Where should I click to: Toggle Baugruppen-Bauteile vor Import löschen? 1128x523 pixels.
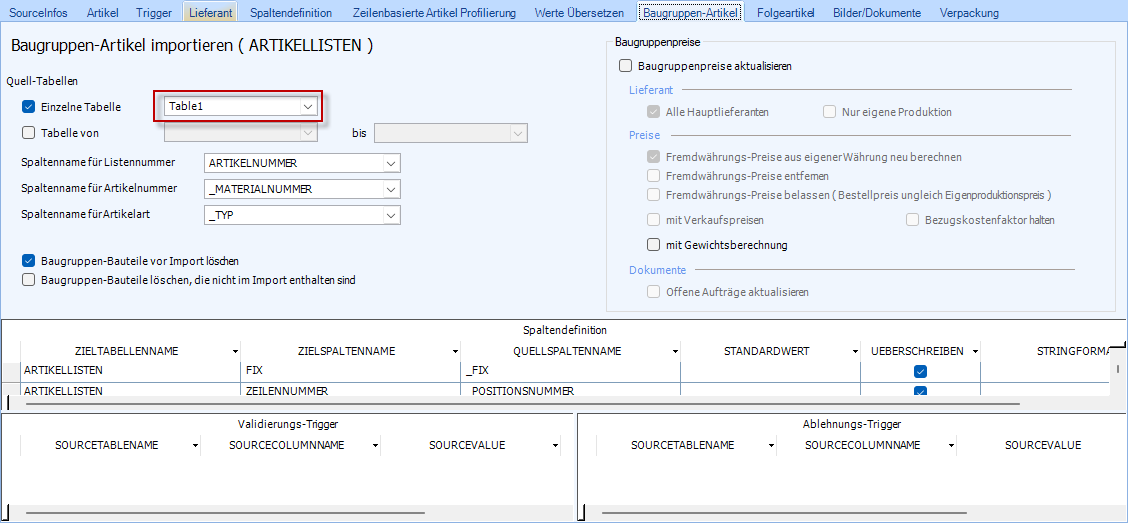tap(28, 260)
